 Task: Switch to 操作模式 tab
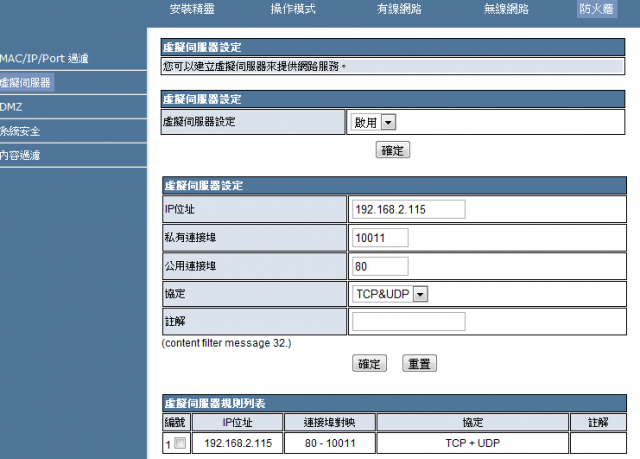pos(293,9)
